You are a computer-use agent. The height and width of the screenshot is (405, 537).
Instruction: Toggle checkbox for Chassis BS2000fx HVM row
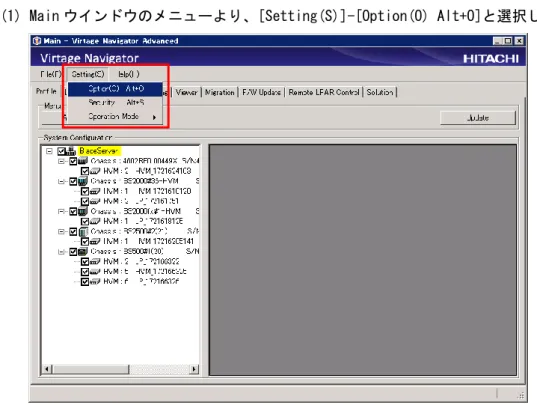click(73, 211)
